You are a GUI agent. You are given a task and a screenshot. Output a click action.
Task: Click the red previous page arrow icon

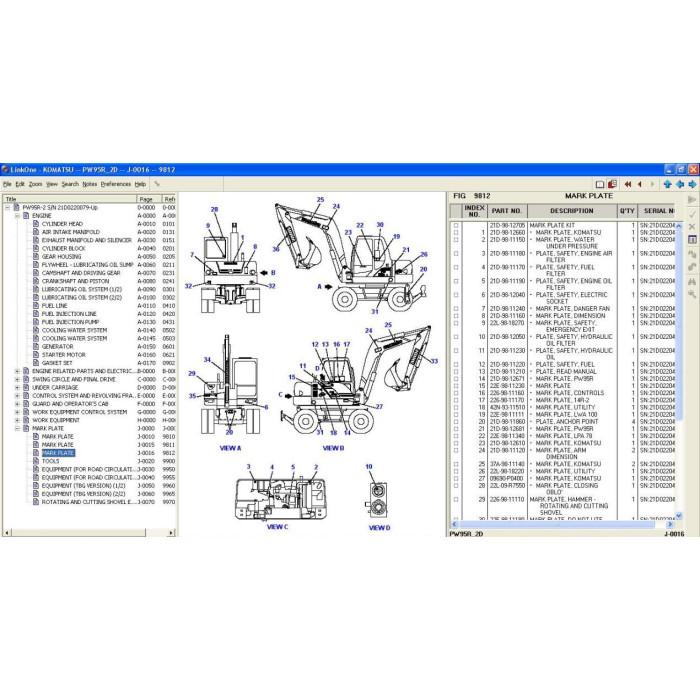(640, 184)
